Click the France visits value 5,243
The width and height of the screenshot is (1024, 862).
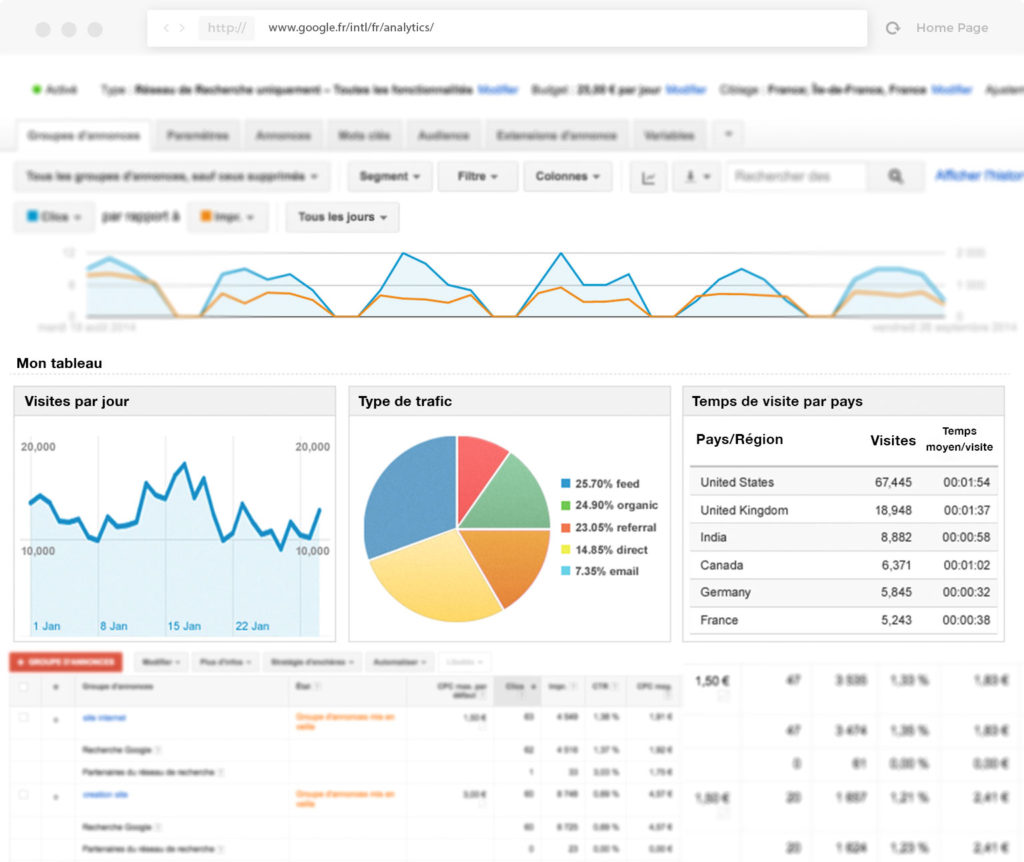click(x=896, y=620)
